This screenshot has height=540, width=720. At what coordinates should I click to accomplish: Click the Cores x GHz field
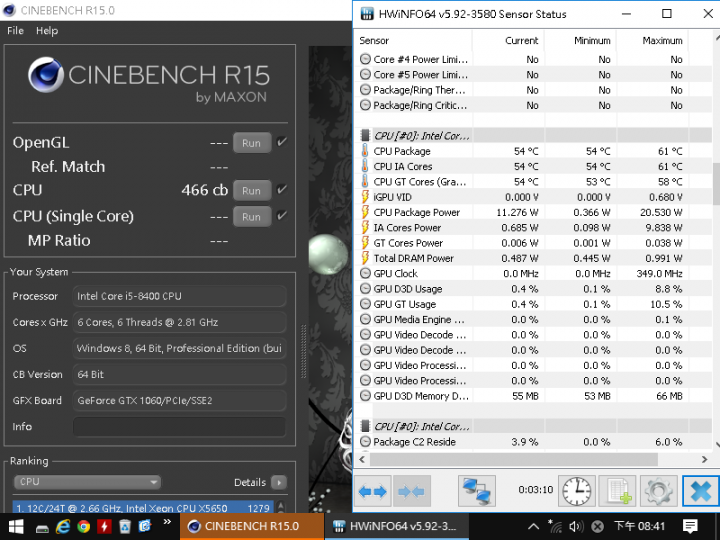point(180,322)
